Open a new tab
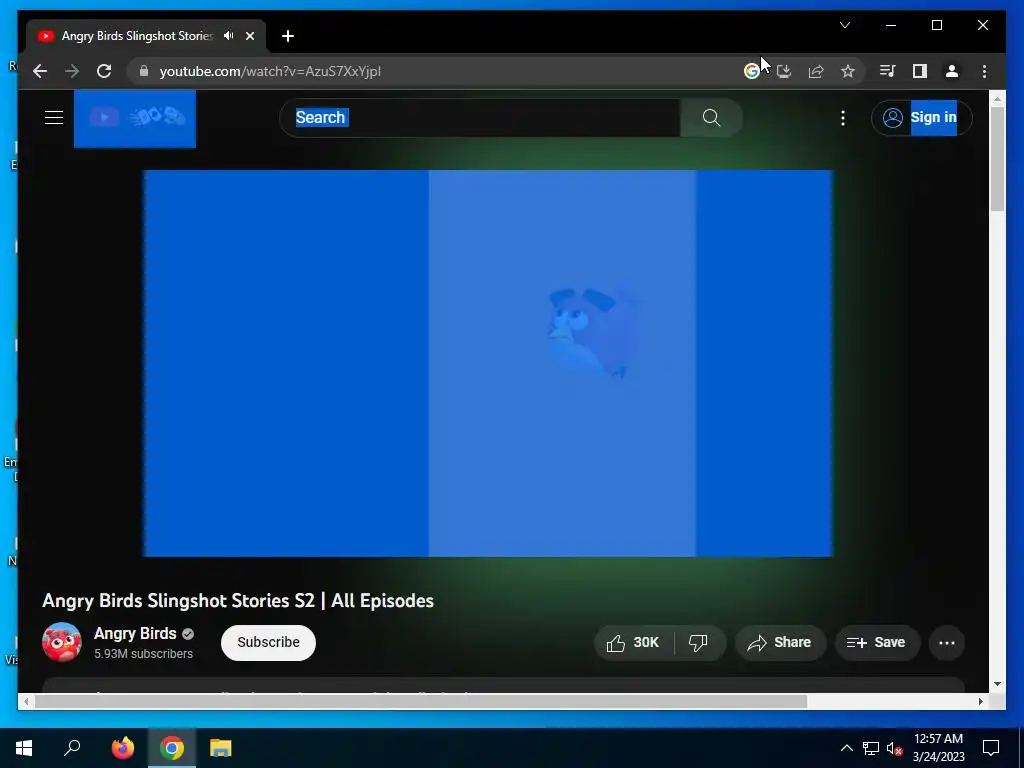This screenshot has height=768, width=1024. coord(287,36)
